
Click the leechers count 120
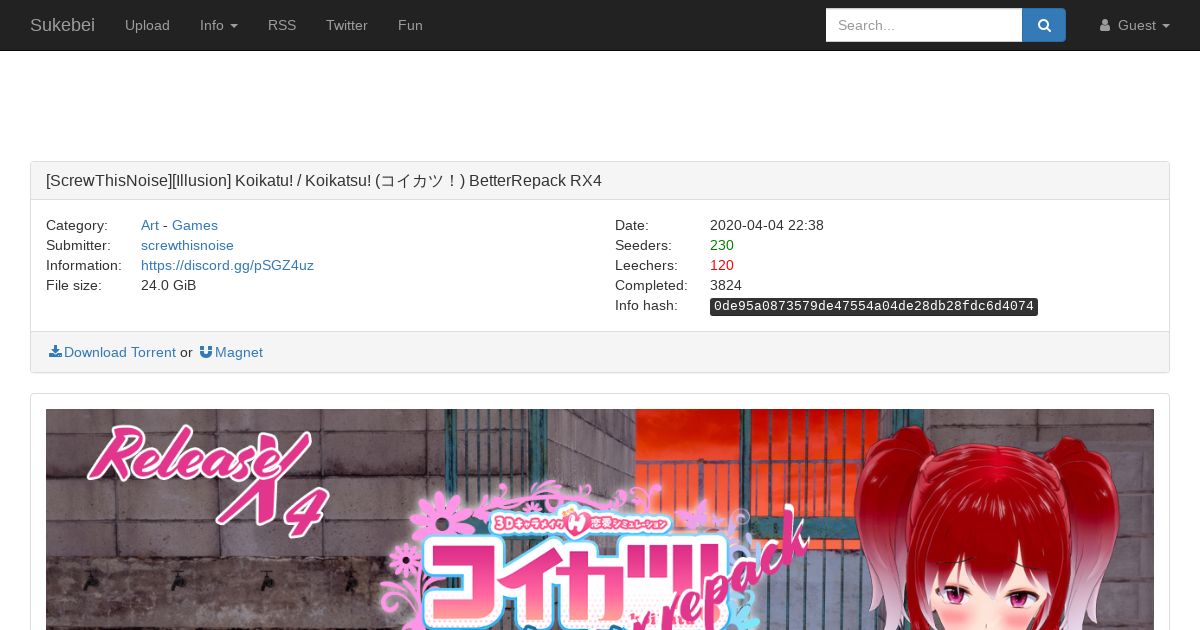(x=722, y=265)
